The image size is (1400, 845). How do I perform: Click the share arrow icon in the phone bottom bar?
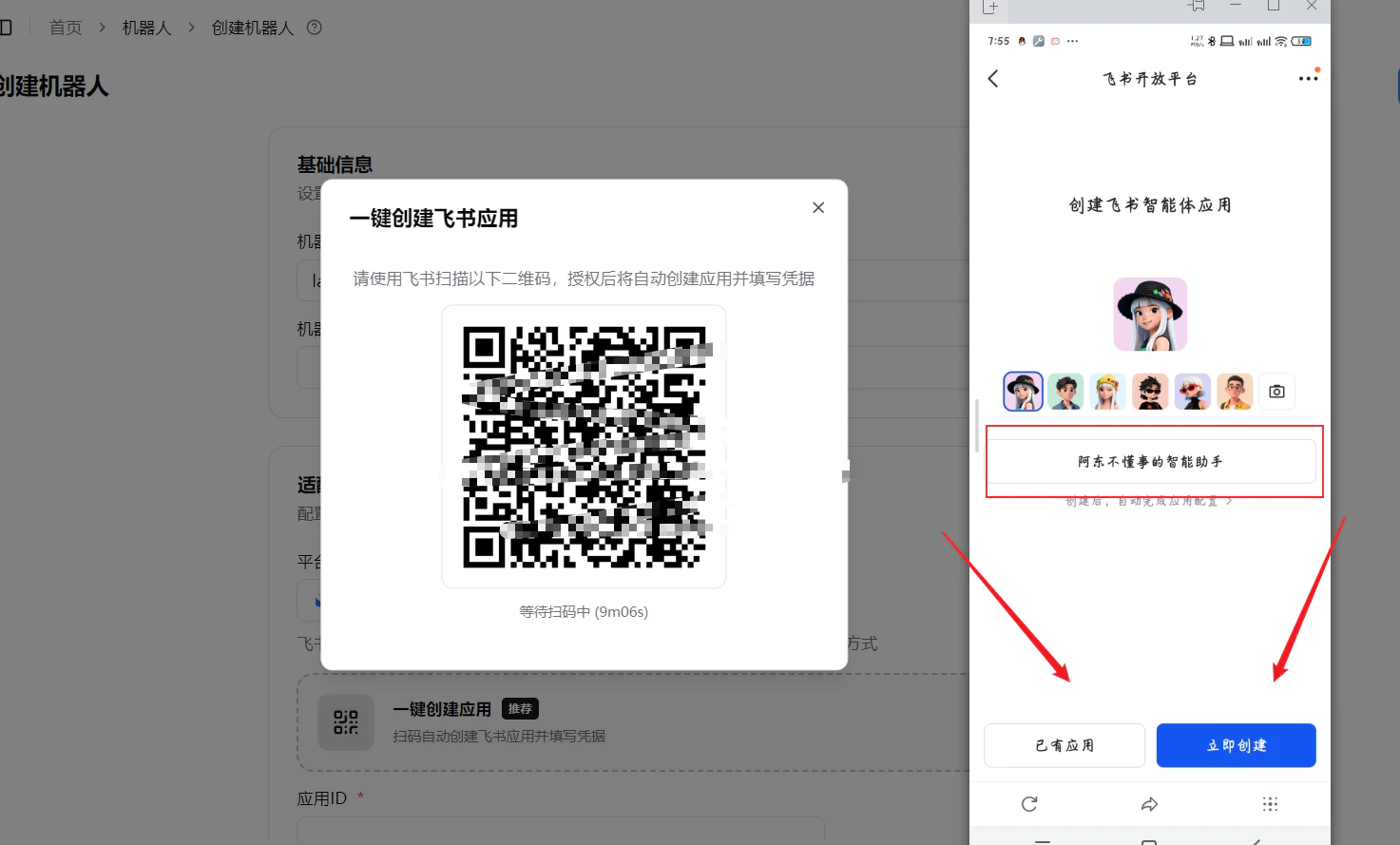tap(1149, 804)
